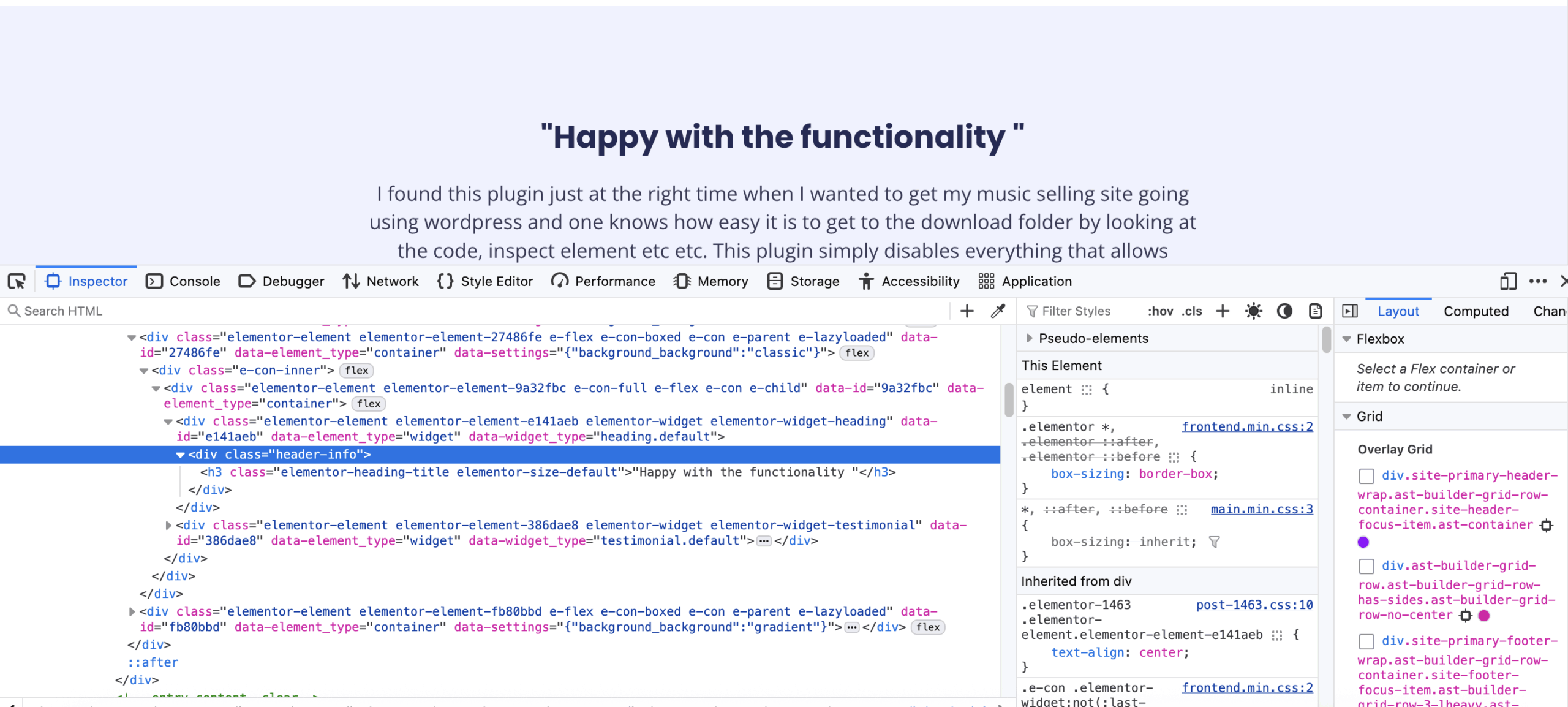Viewport: 1568px width, 707px height.
Task: Toggle flex badge on 9a32fbc container
Action: tap(369, 404)
